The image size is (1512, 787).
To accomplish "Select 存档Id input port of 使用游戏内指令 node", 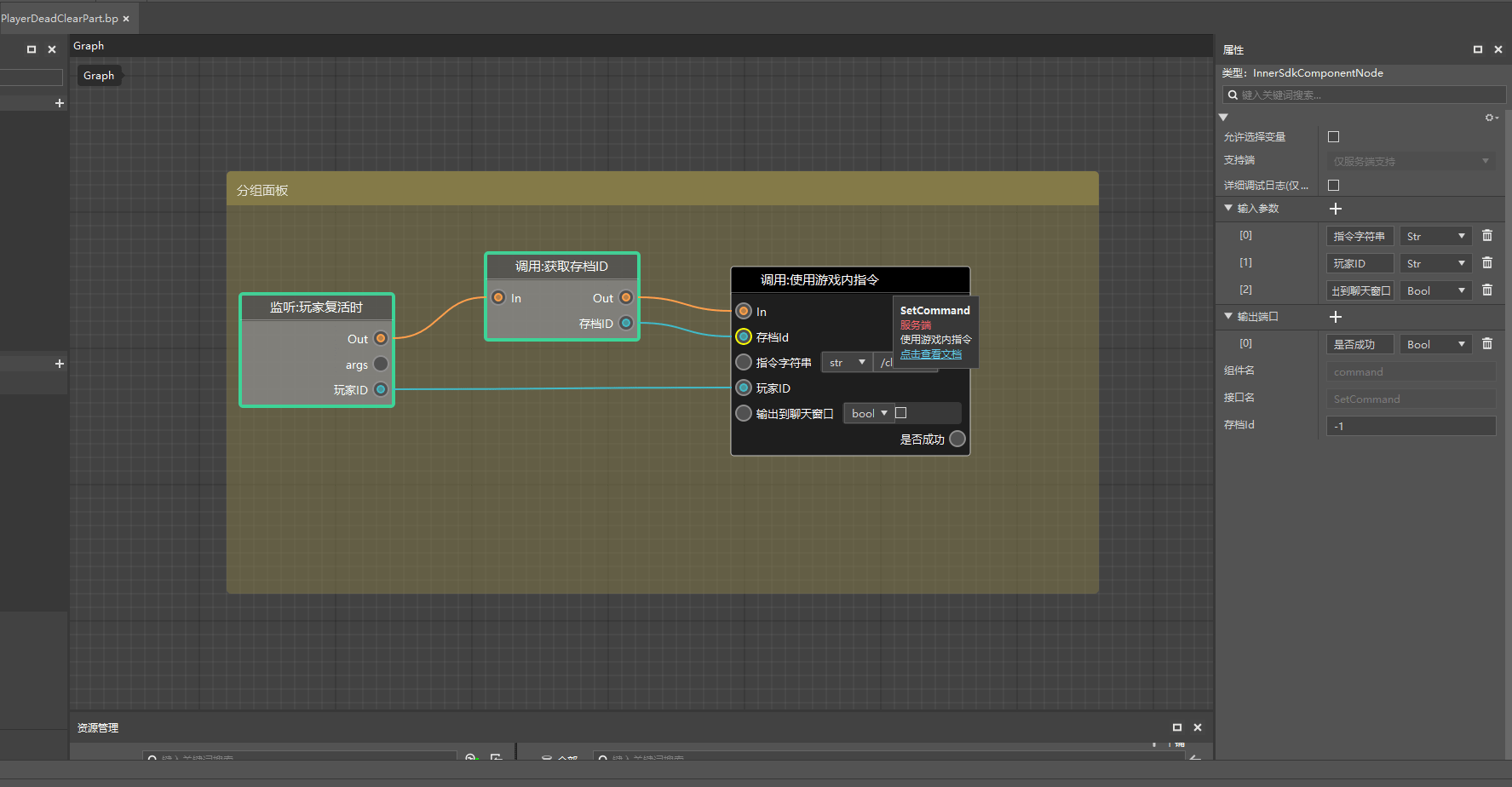I will [x=744, y=336].
